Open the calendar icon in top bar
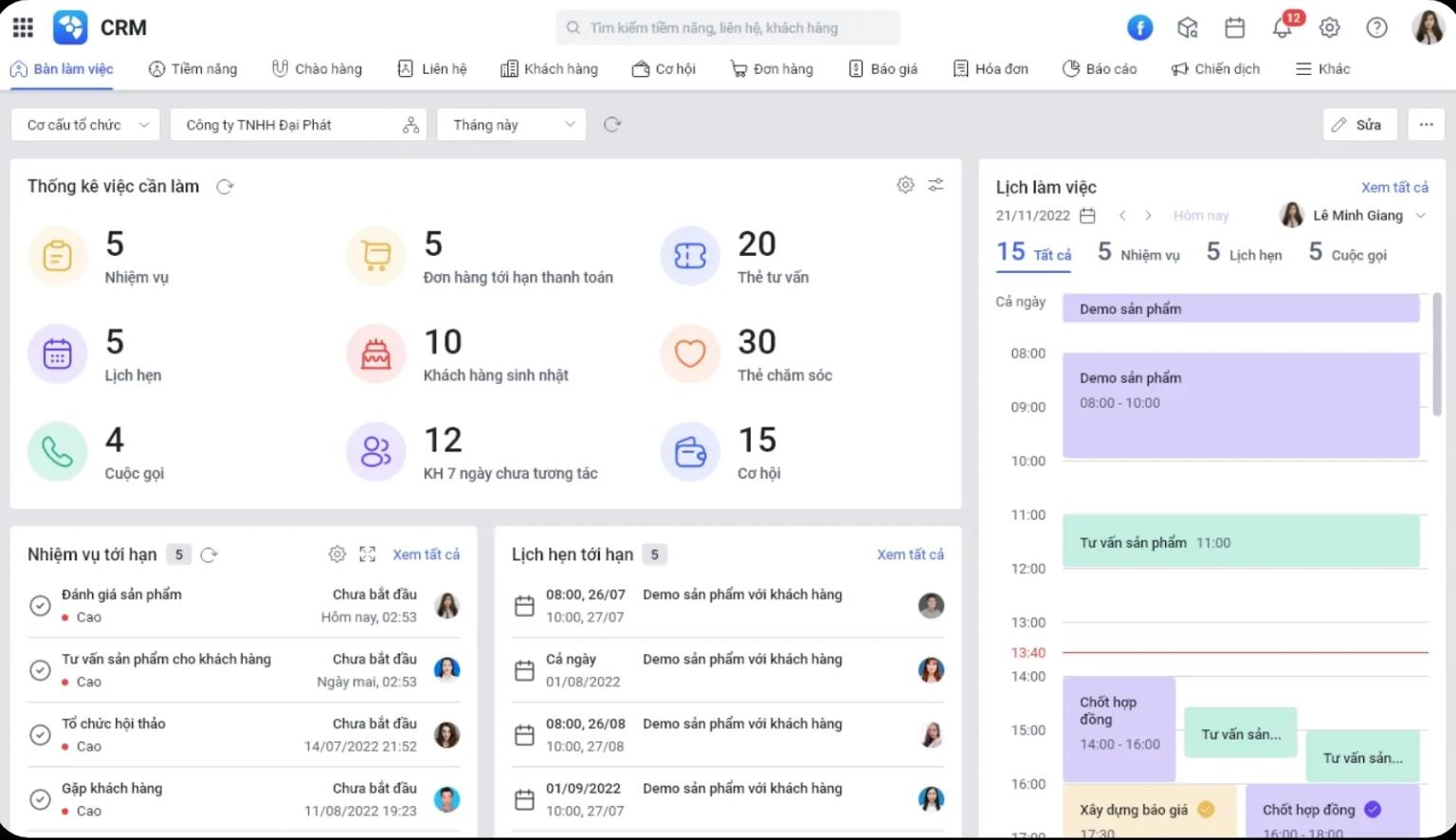The height and width of the screenshot is (840, 1456). (1234, 27)
